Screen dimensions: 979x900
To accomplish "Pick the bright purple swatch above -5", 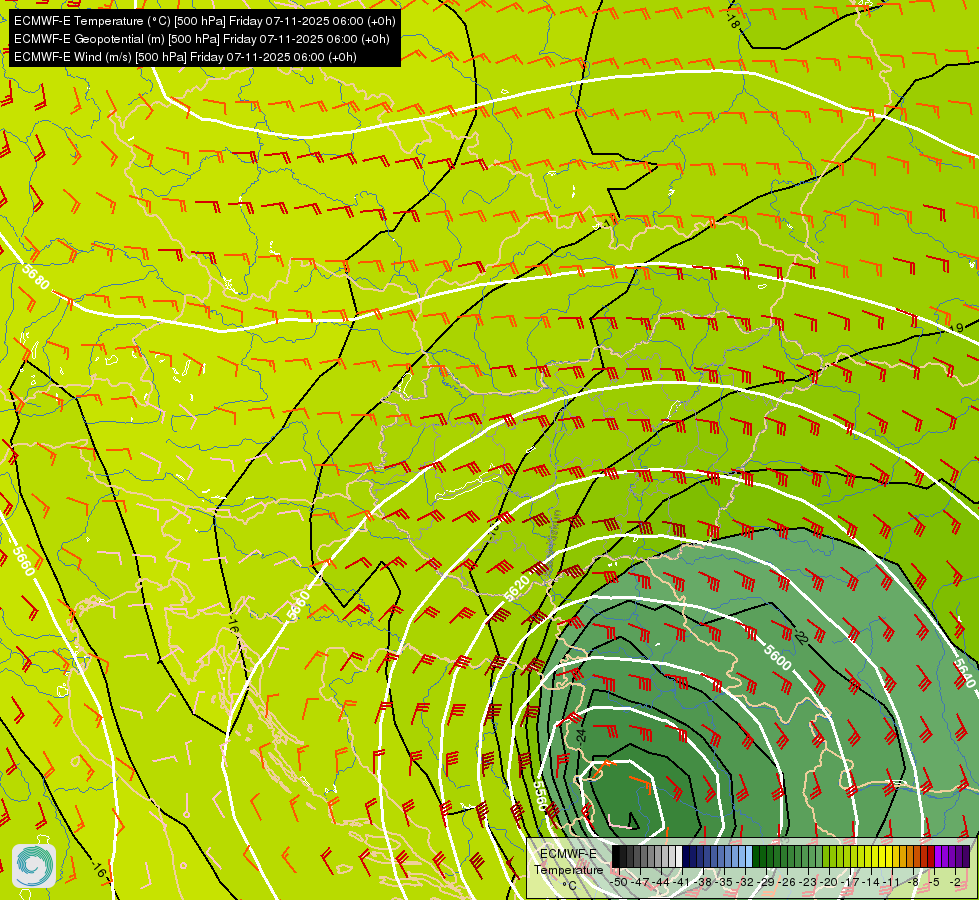I will (938, 856).
